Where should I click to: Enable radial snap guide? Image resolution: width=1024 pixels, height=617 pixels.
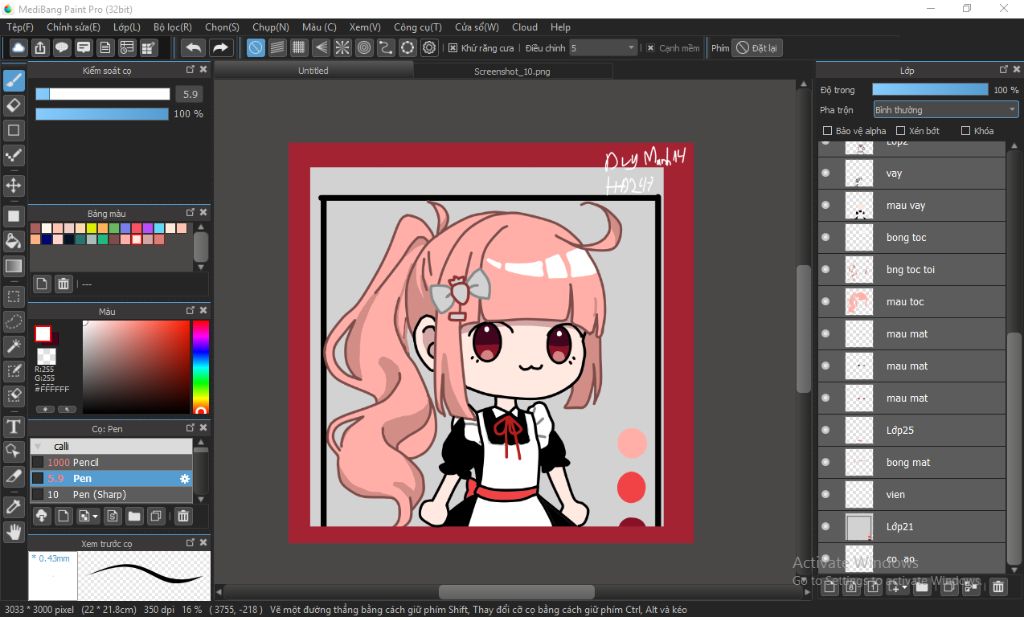coord(342,48)
